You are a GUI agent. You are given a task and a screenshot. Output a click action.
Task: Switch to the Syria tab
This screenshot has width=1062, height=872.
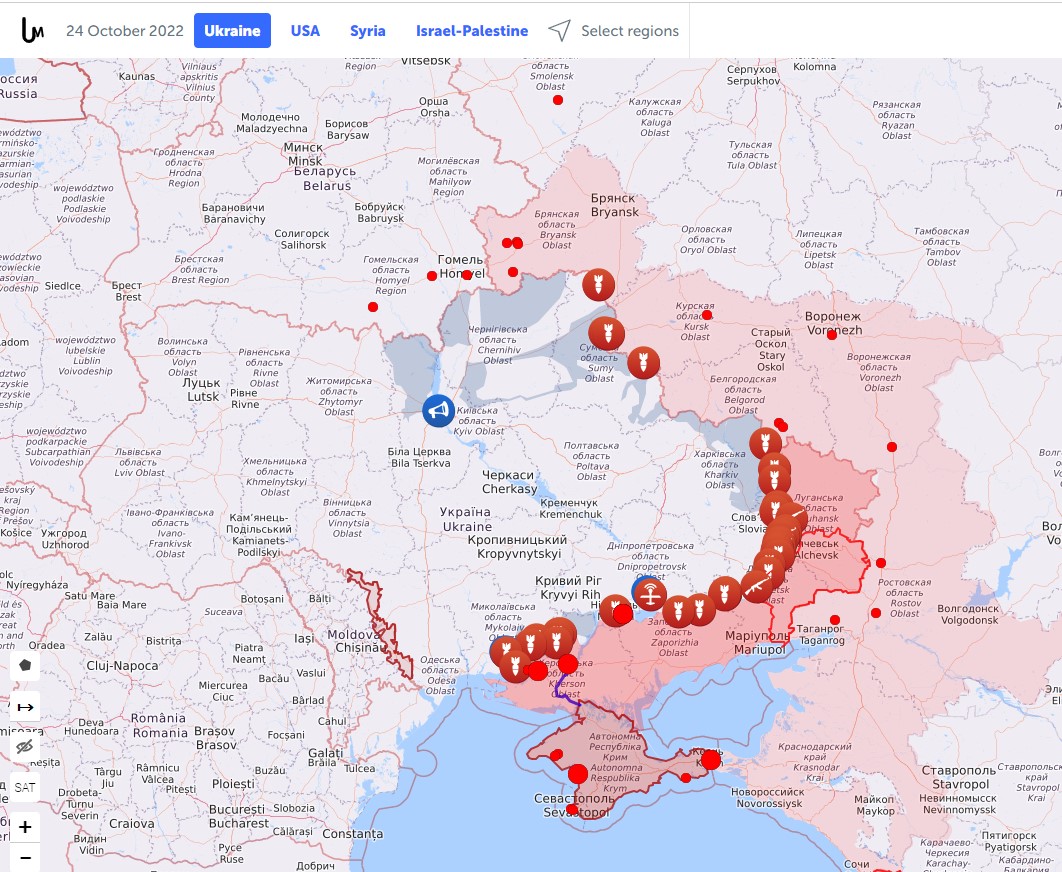tap(367, 31)
